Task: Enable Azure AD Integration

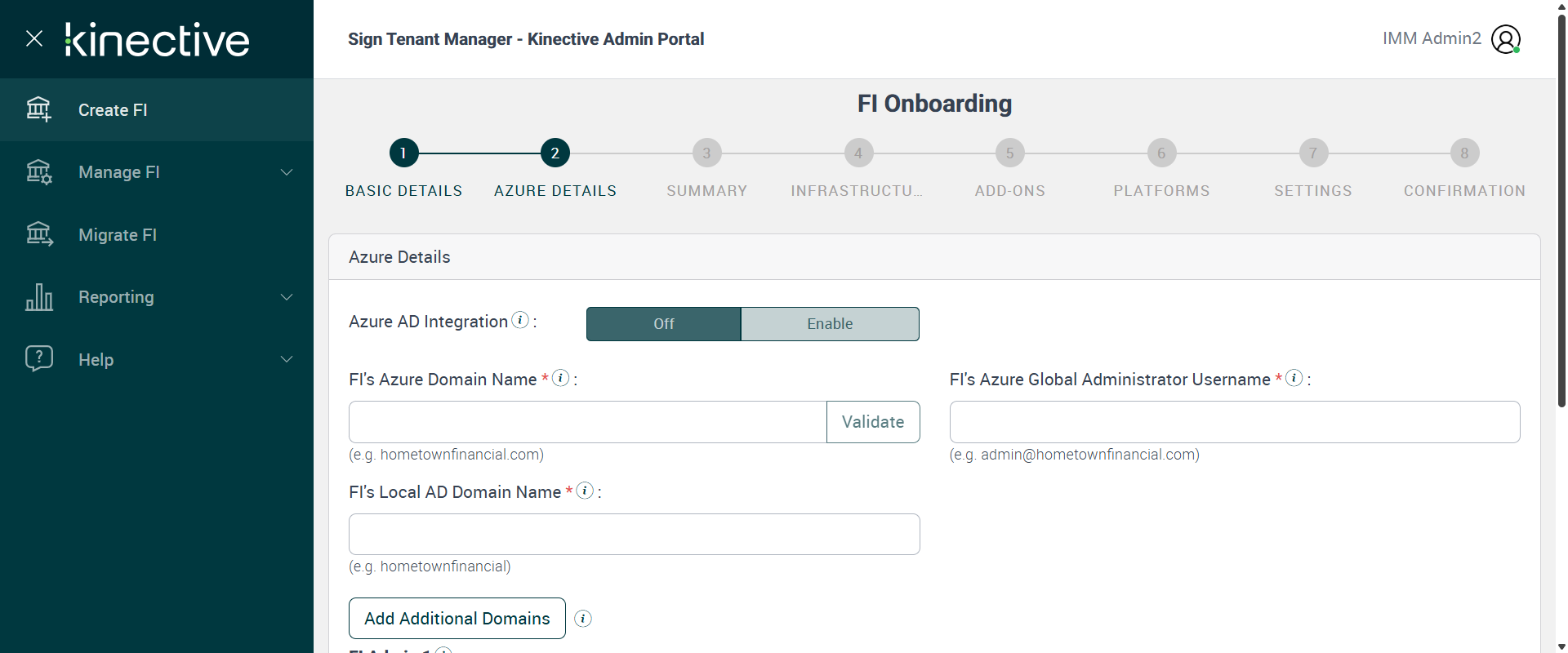Action: point(830,324)
